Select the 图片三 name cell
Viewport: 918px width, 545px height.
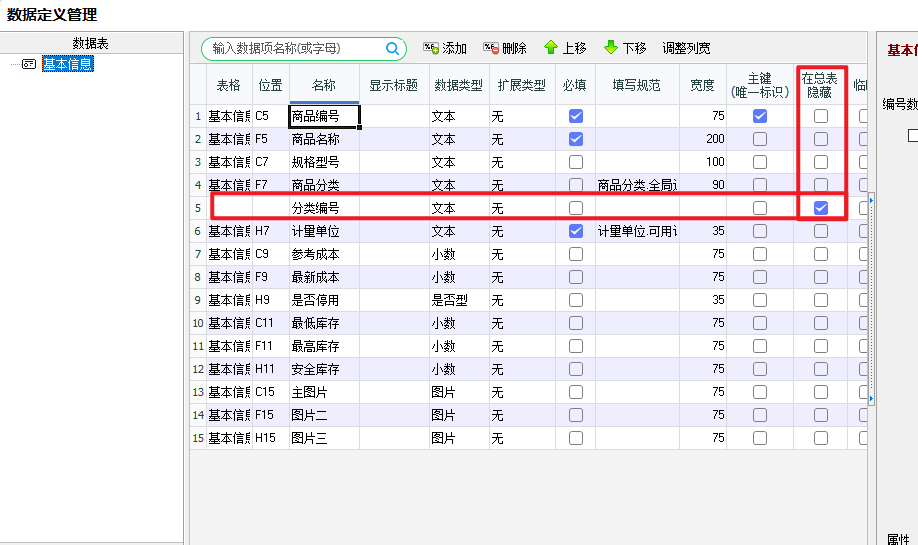coord(324,438)
